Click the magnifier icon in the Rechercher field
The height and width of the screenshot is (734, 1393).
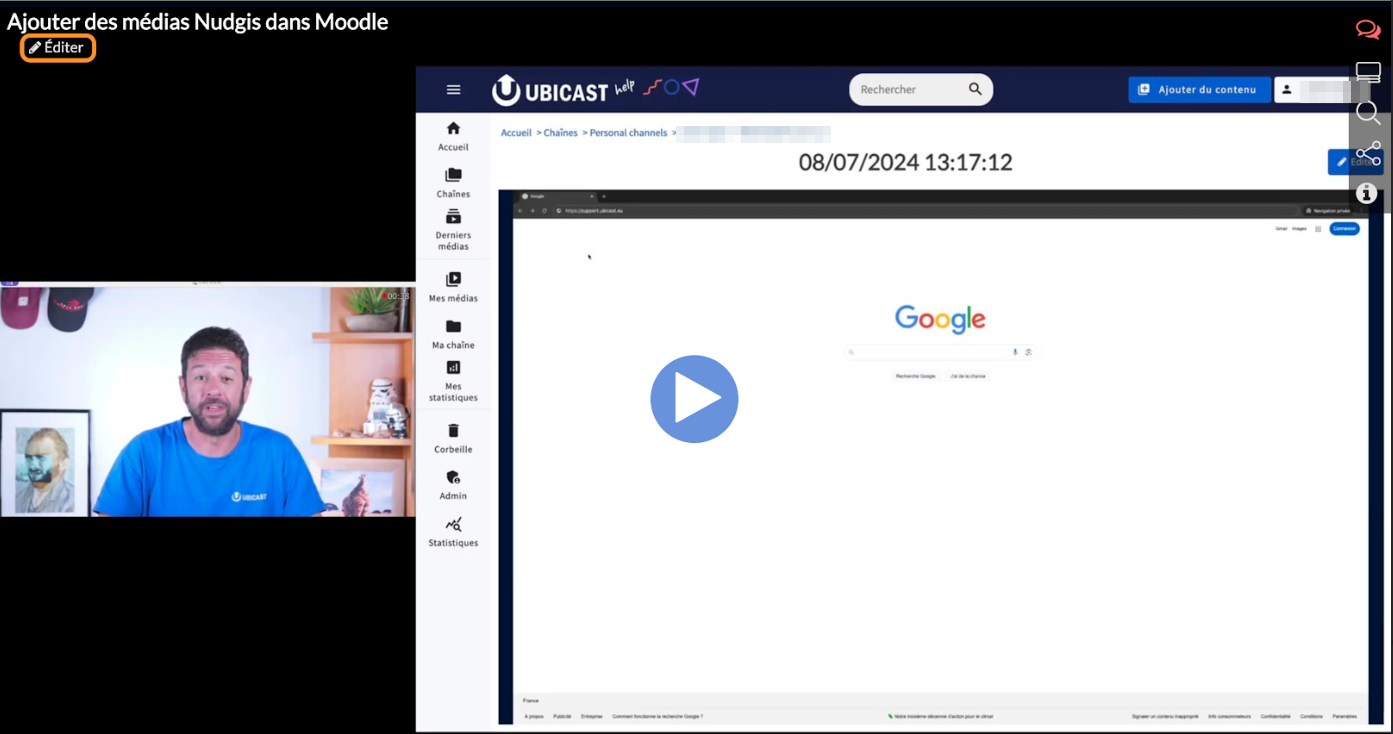976,90
